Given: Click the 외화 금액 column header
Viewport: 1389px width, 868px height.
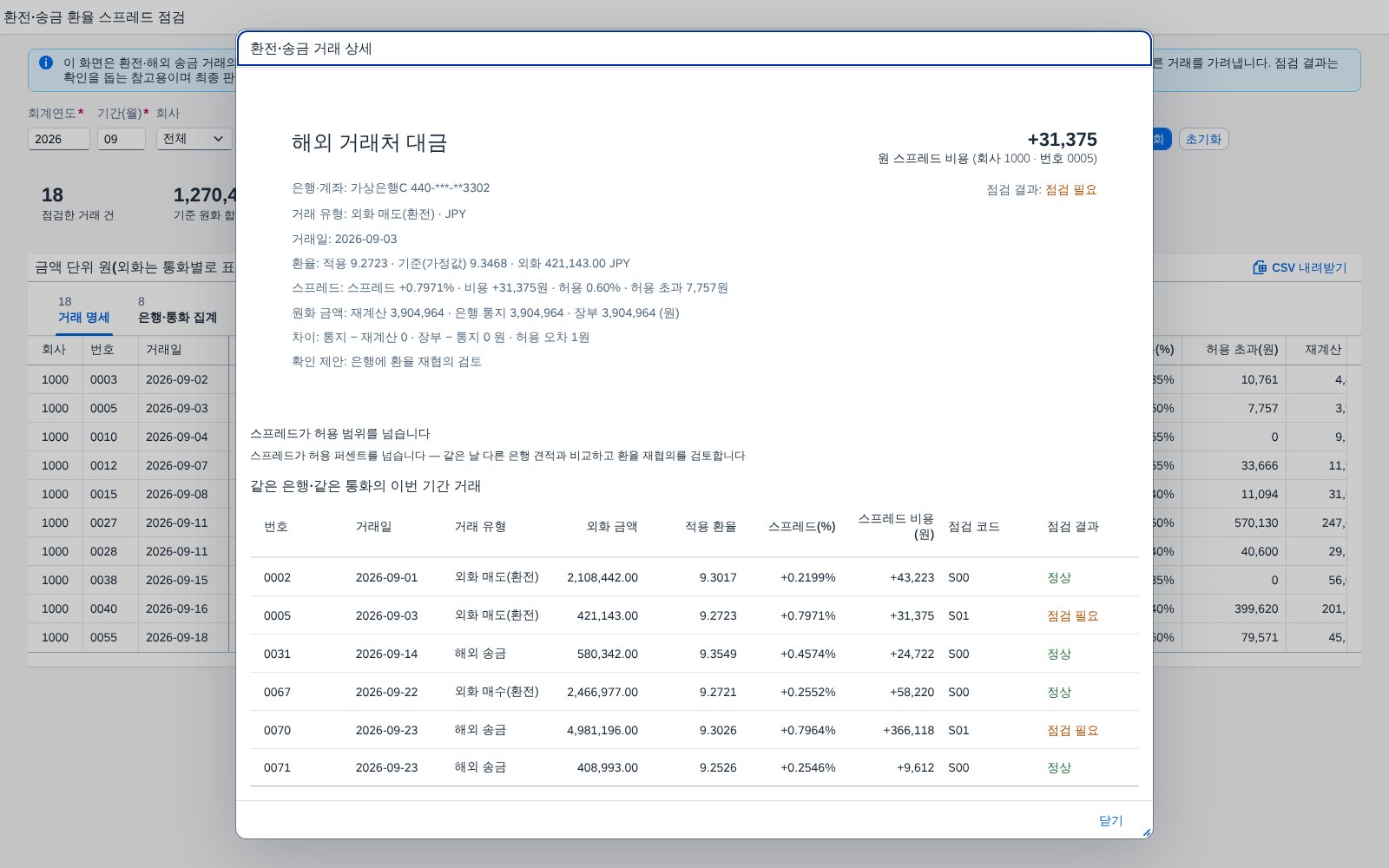Looking at the screenshot, I should pos(612,526).
